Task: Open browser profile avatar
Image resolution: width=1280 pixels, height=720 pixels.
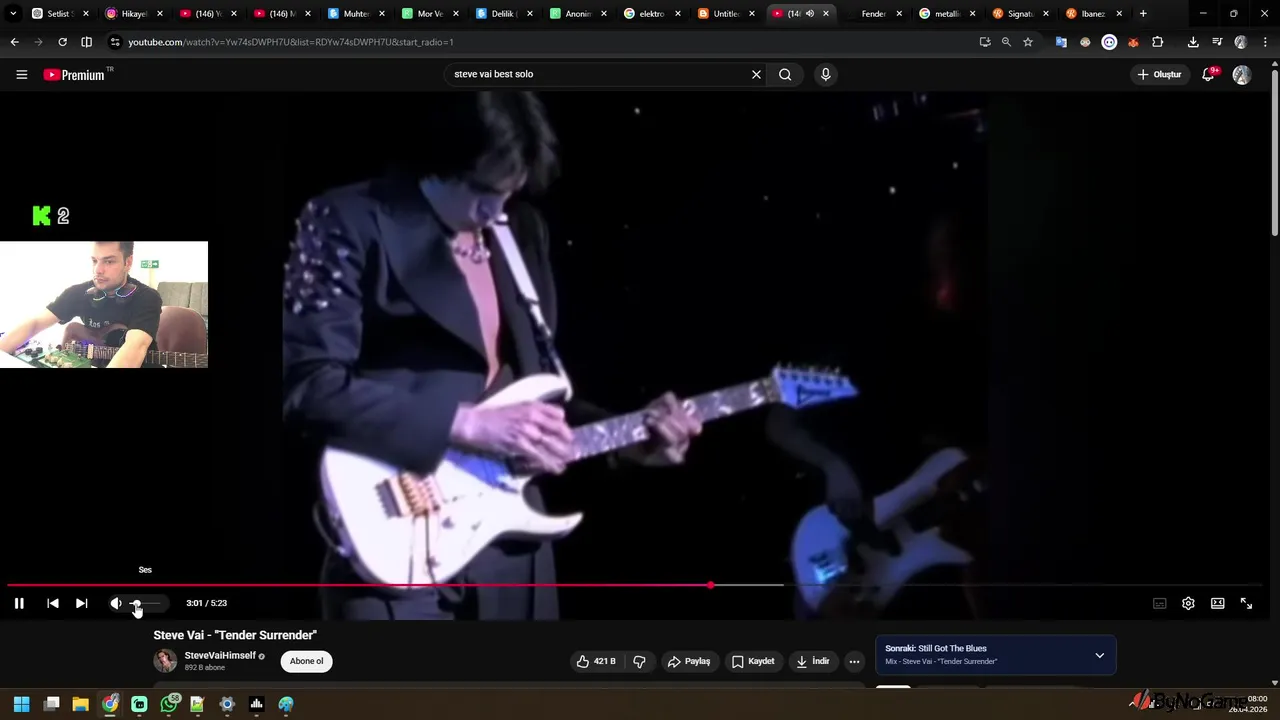Action: (x=1241, y=42)
